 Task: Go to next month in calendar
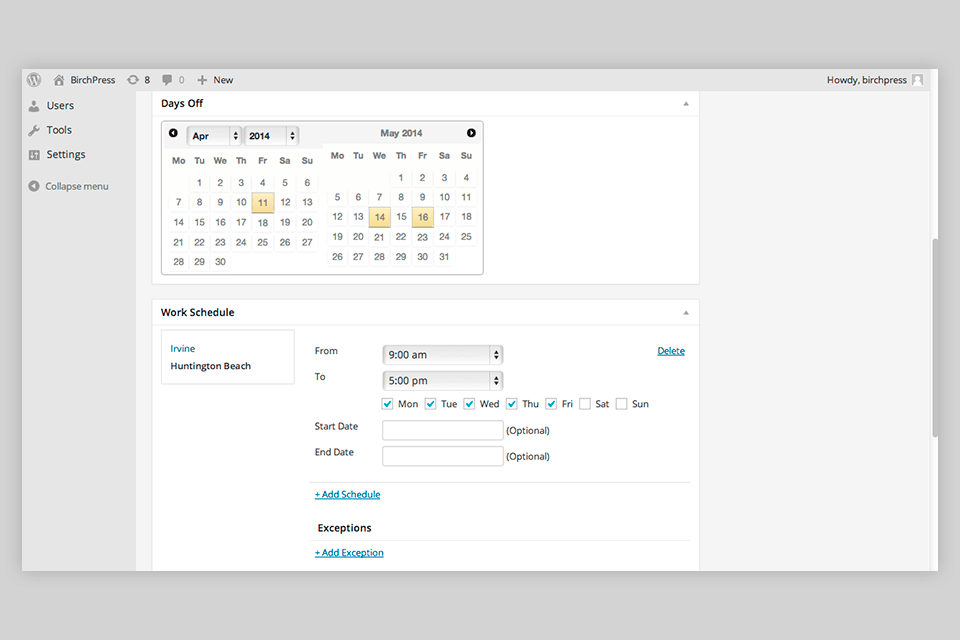pos(471,133)
